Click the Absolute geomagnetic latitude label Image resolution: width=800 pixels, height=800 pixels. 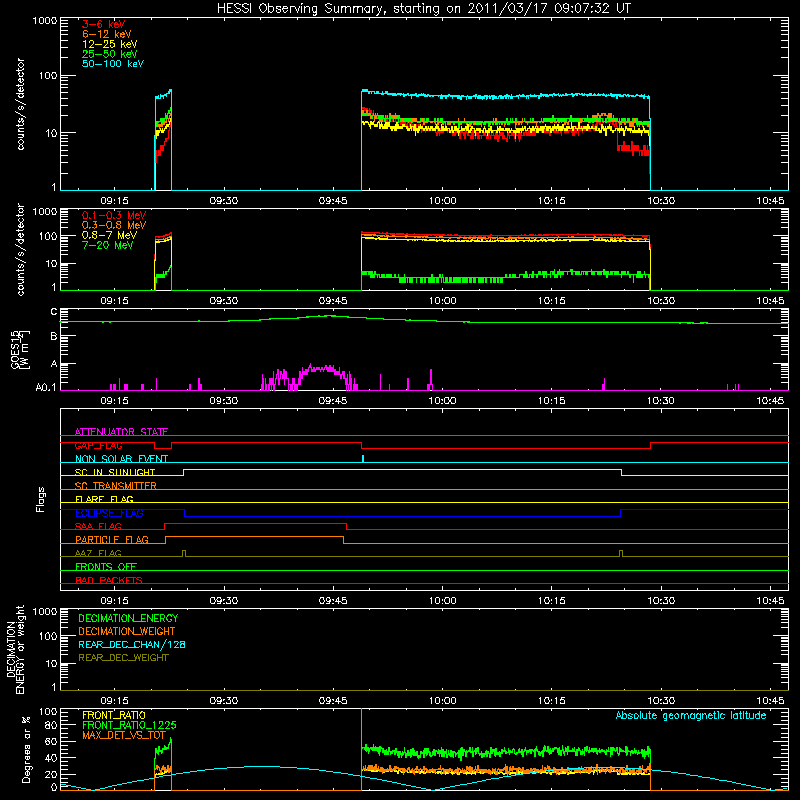tap(691, 715)
